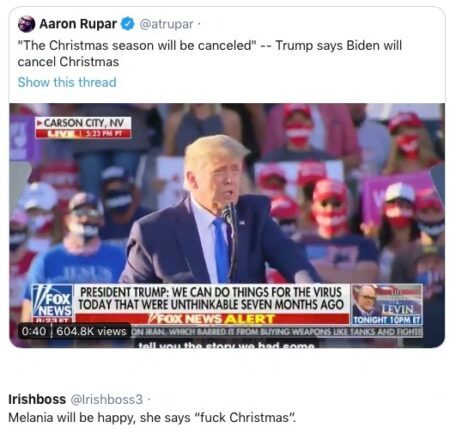Open Aaron Rupar's profile avatar
Image resolution: width=450 pixels, height=434 pixels.
click(x=26, y=24)
